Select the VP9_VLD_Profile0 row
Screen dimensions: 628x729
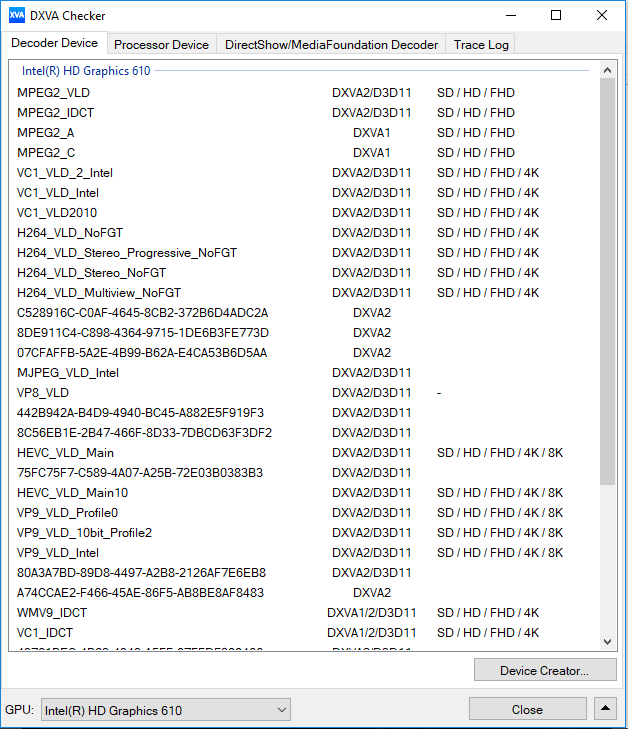(303, 513)
